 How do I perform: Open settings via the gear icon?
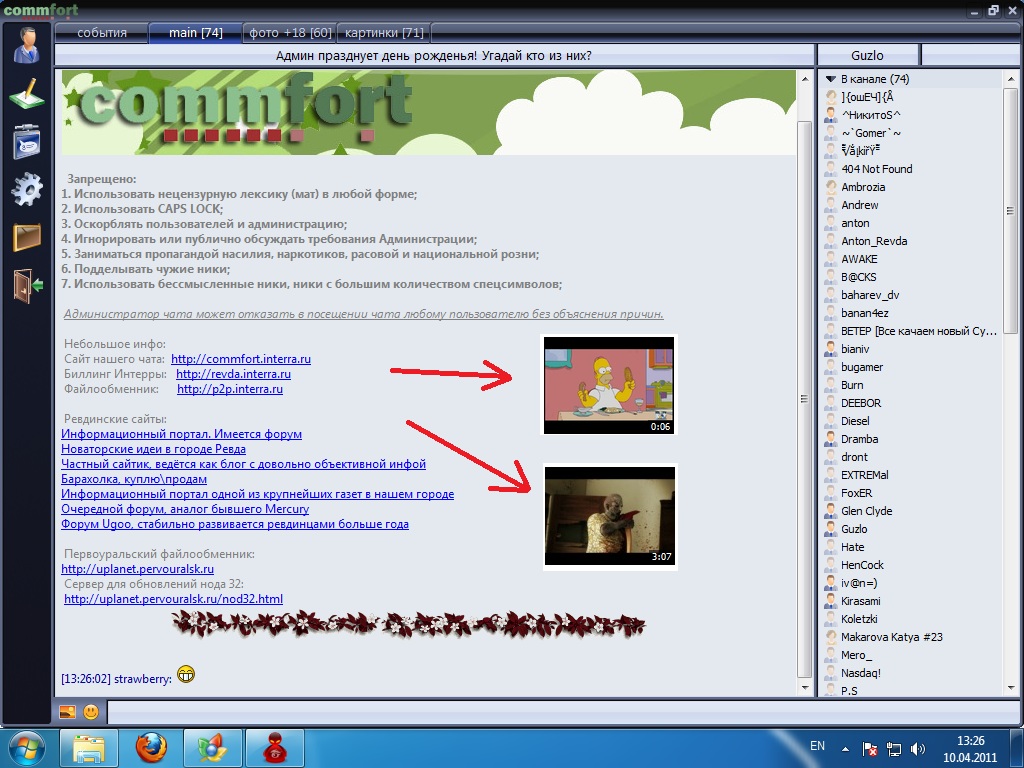26,188
